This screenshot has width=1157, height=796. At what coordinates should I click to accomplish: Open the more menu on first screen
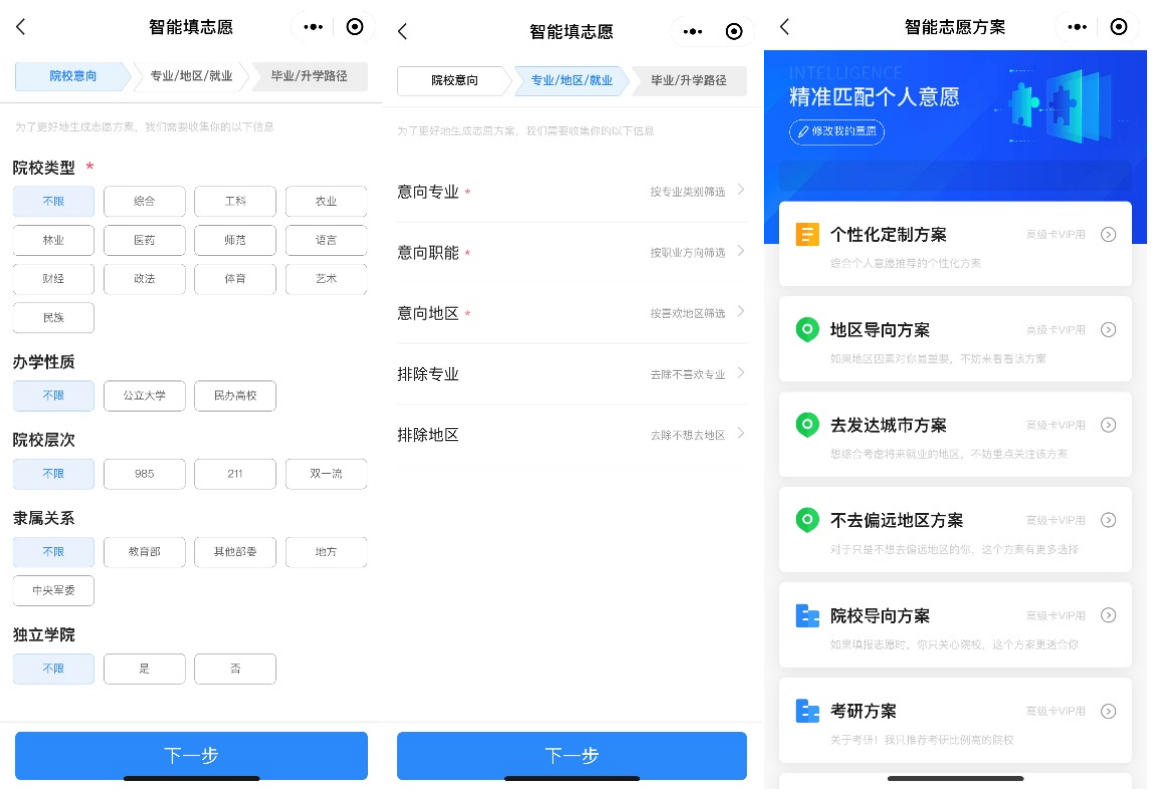point(314,27)
